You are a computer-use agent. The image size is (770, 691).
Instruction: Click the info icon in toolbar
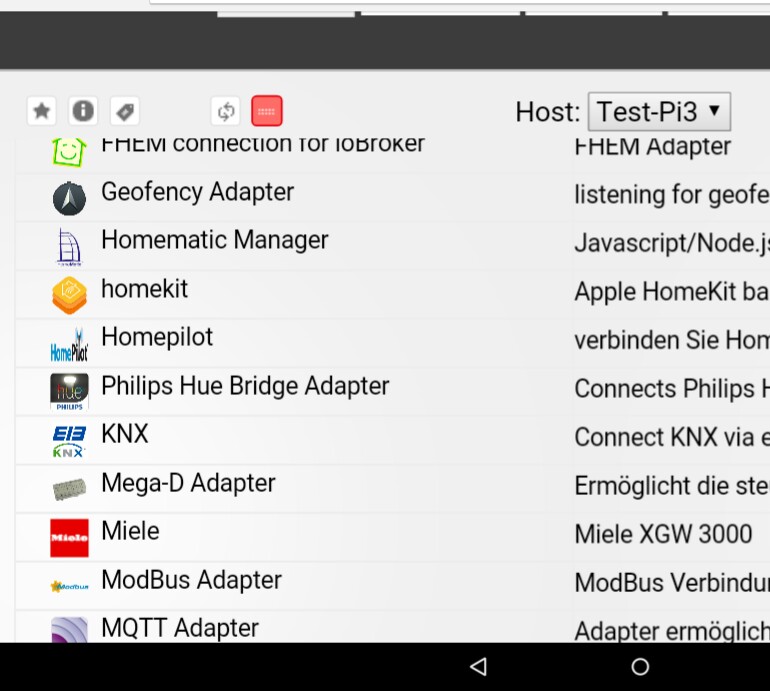coord(83,111)
